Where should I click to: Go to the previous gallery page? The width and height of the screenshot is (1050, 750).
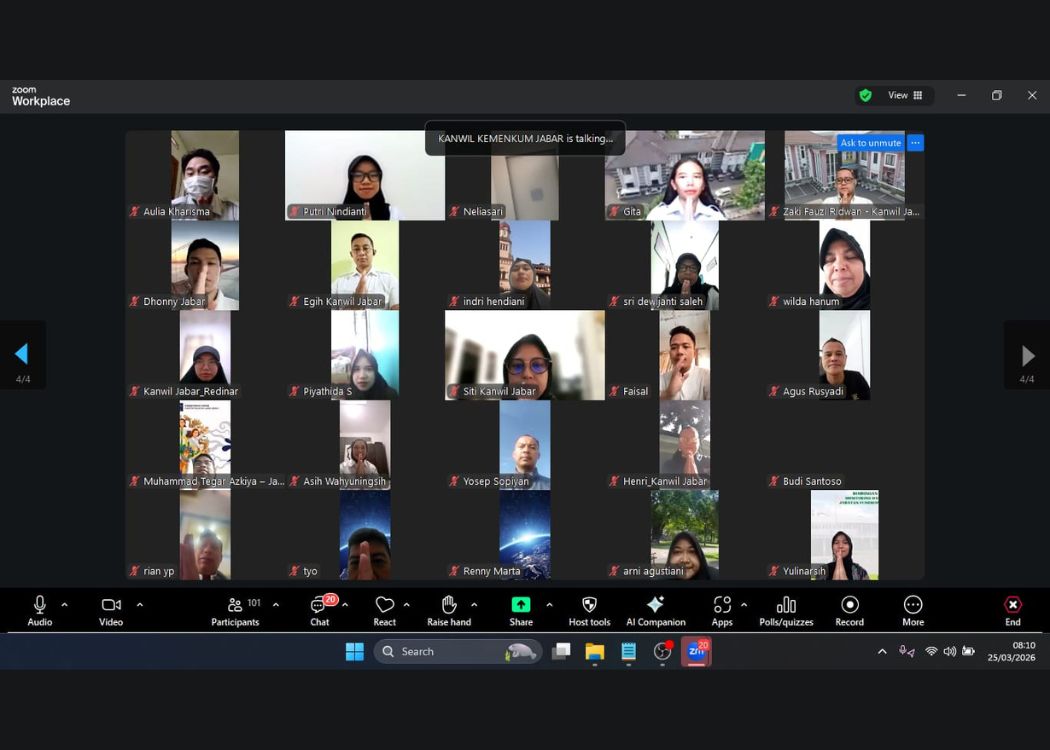[21, 354]
